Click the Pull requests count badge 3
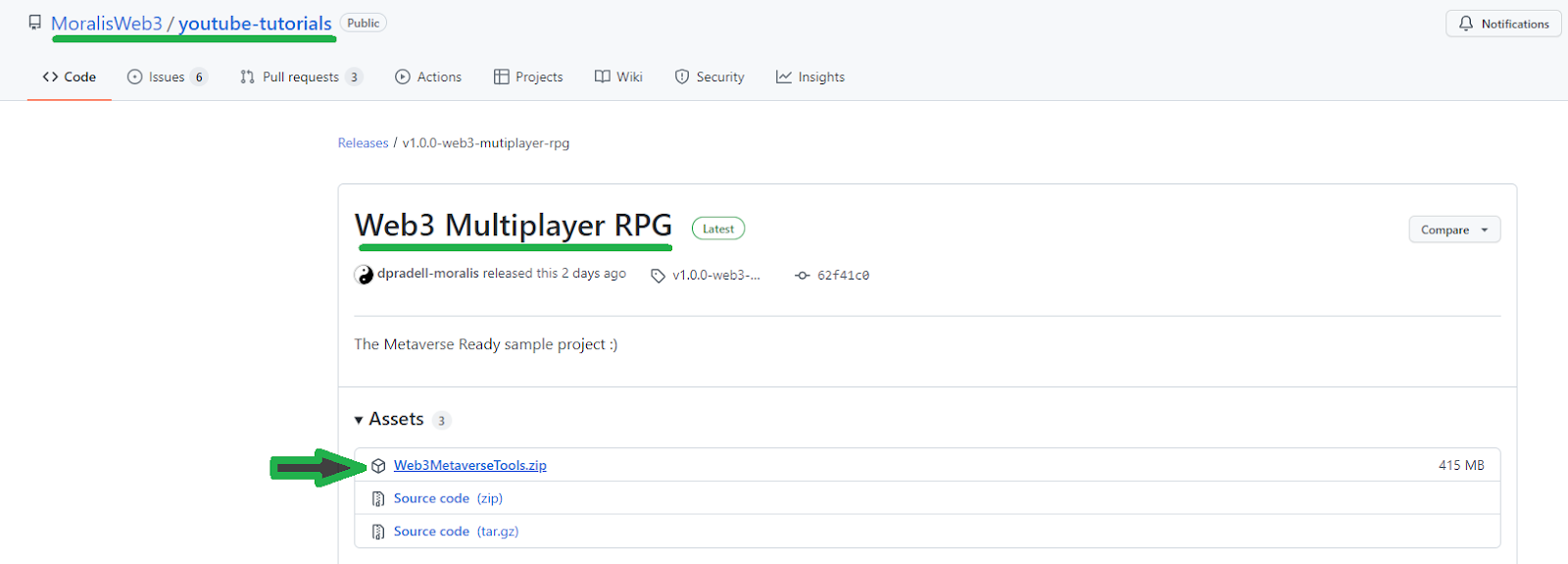The height and width of the screenshot is (564, 1568). point(354,77)
